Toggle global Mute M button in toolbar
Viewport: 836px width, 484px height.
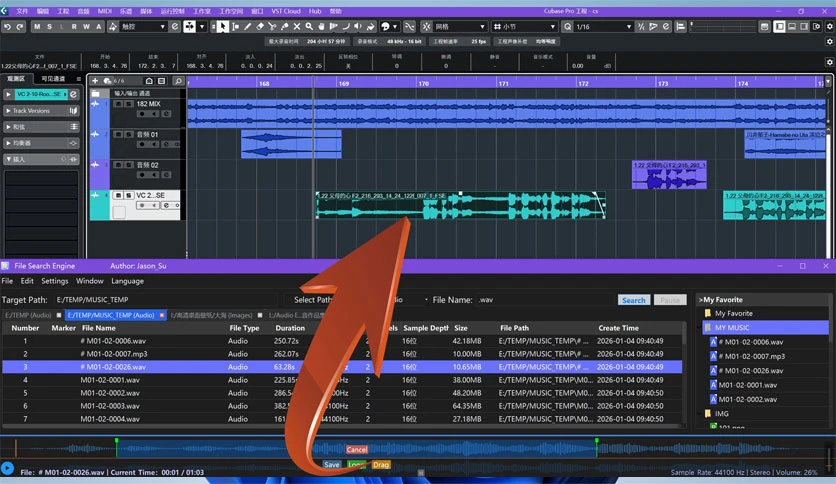[x=37, y=27]
